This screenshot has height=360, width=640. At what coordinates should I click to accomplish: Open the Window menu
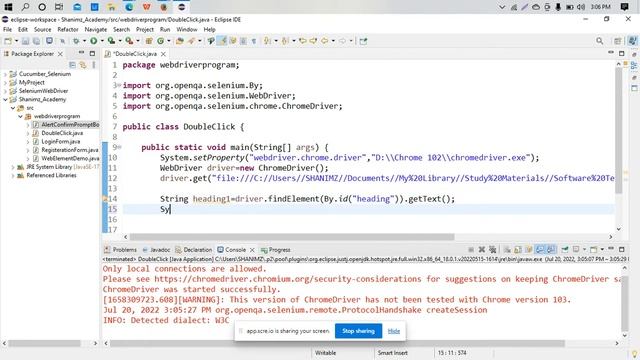click(187, 29)
